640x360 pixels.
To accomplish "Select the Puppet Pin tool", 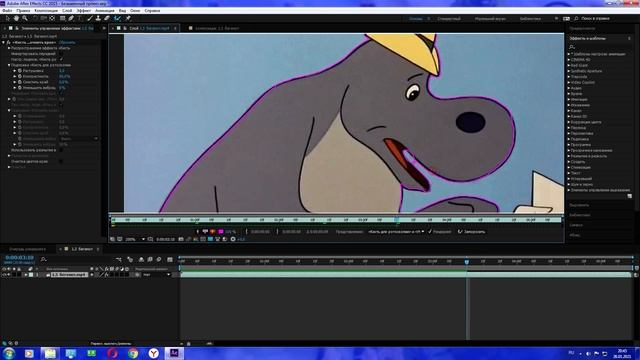I will tap(128, 18).
